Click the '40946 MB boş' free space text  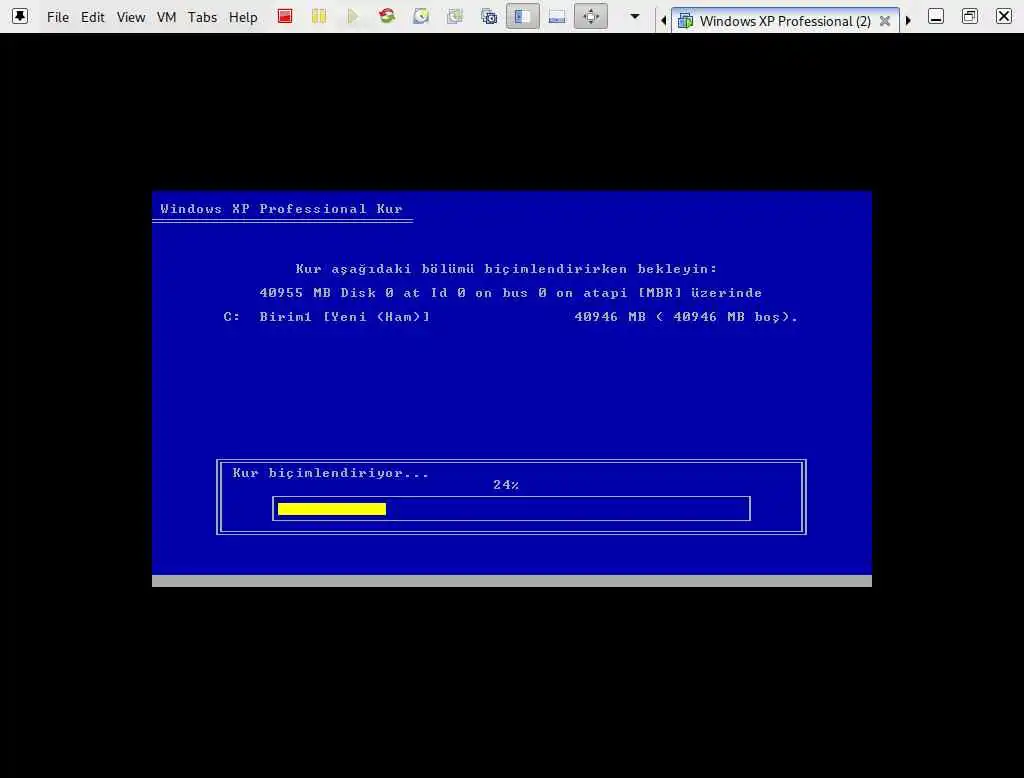[x=733, y=317]
